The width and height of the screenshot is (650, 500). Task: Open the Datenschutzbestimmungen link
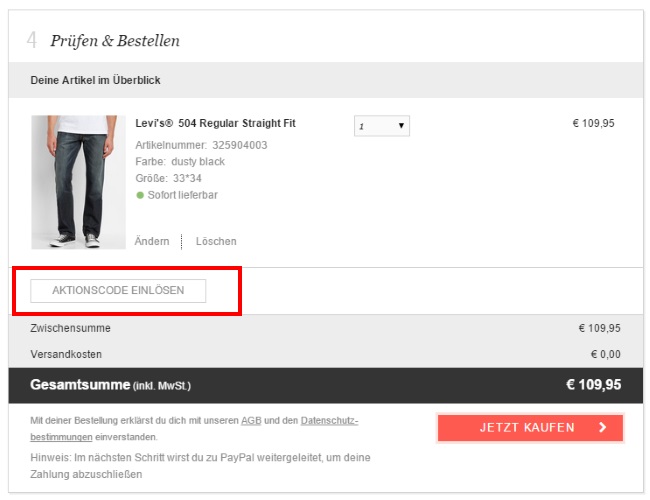pyautogui.click(x=330, y=420)
